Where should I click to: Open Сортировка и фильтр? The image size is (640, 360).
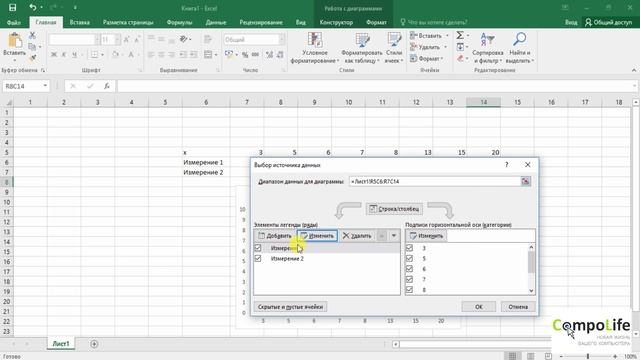click(x=488, y=48)
